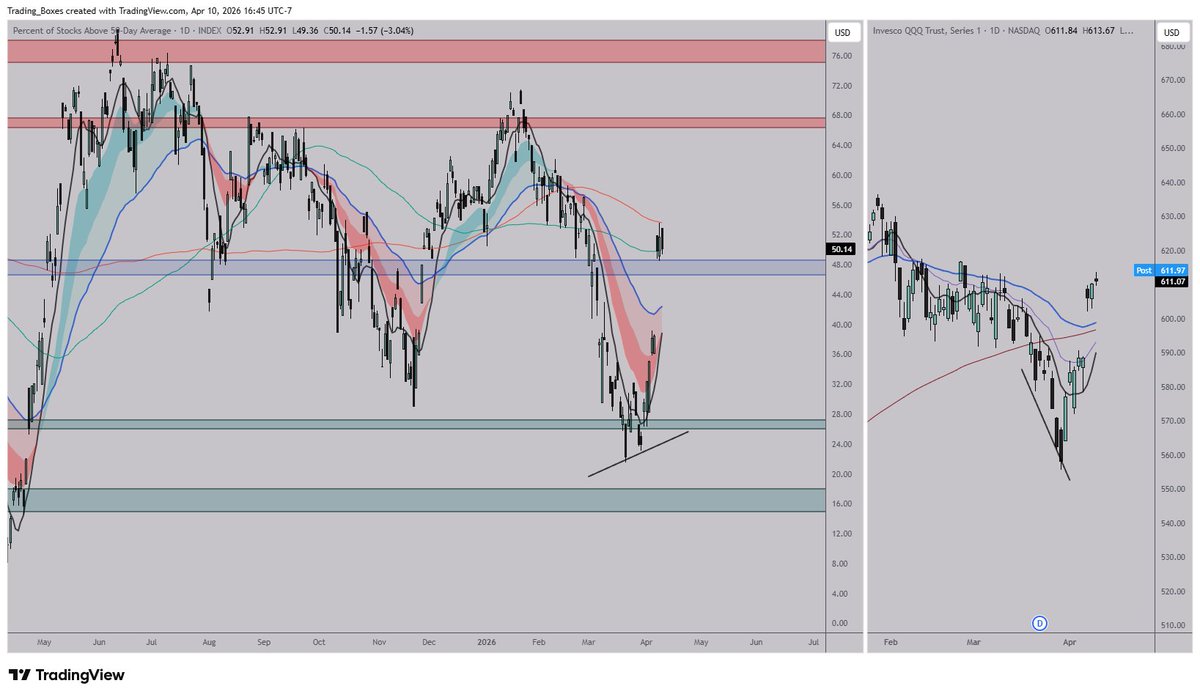
Task: Click the Percent of Stocks Above 50-Day Average title
Action: (x=92, y=31)
